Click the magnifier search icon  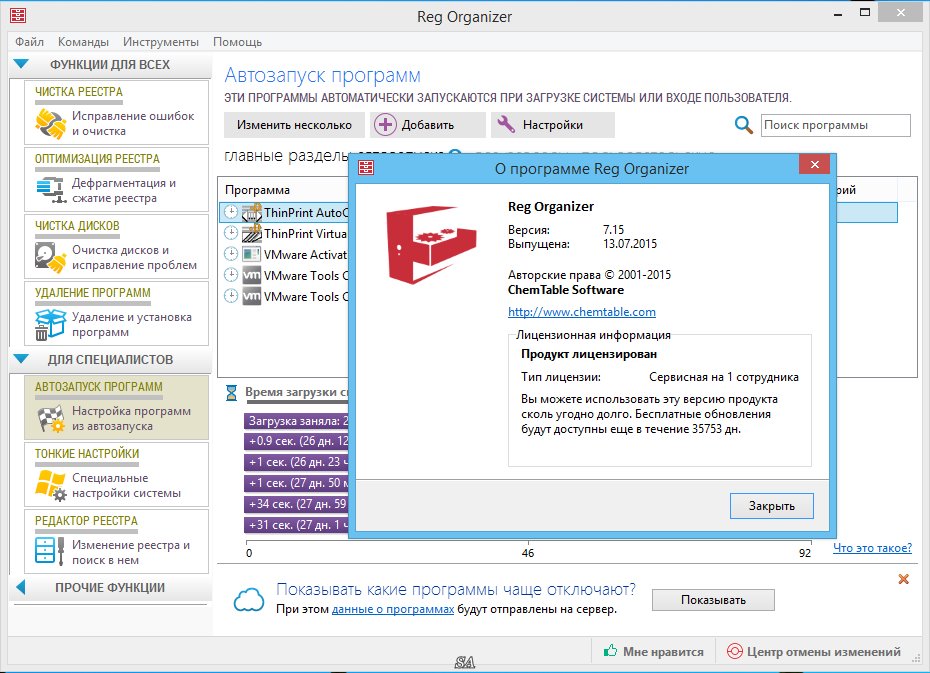coord(743,125)
